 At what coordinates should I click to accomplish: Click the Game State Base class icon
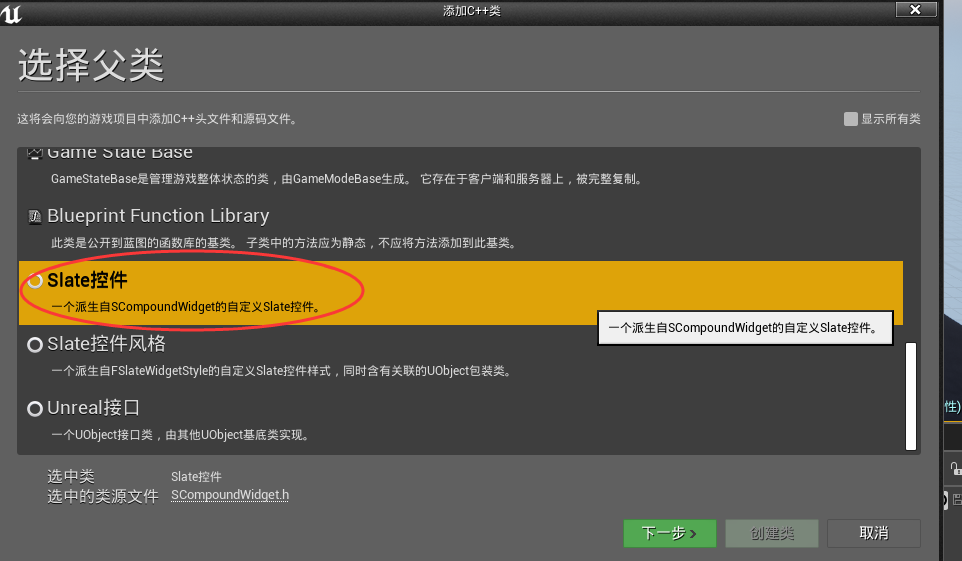coord(35,153)
